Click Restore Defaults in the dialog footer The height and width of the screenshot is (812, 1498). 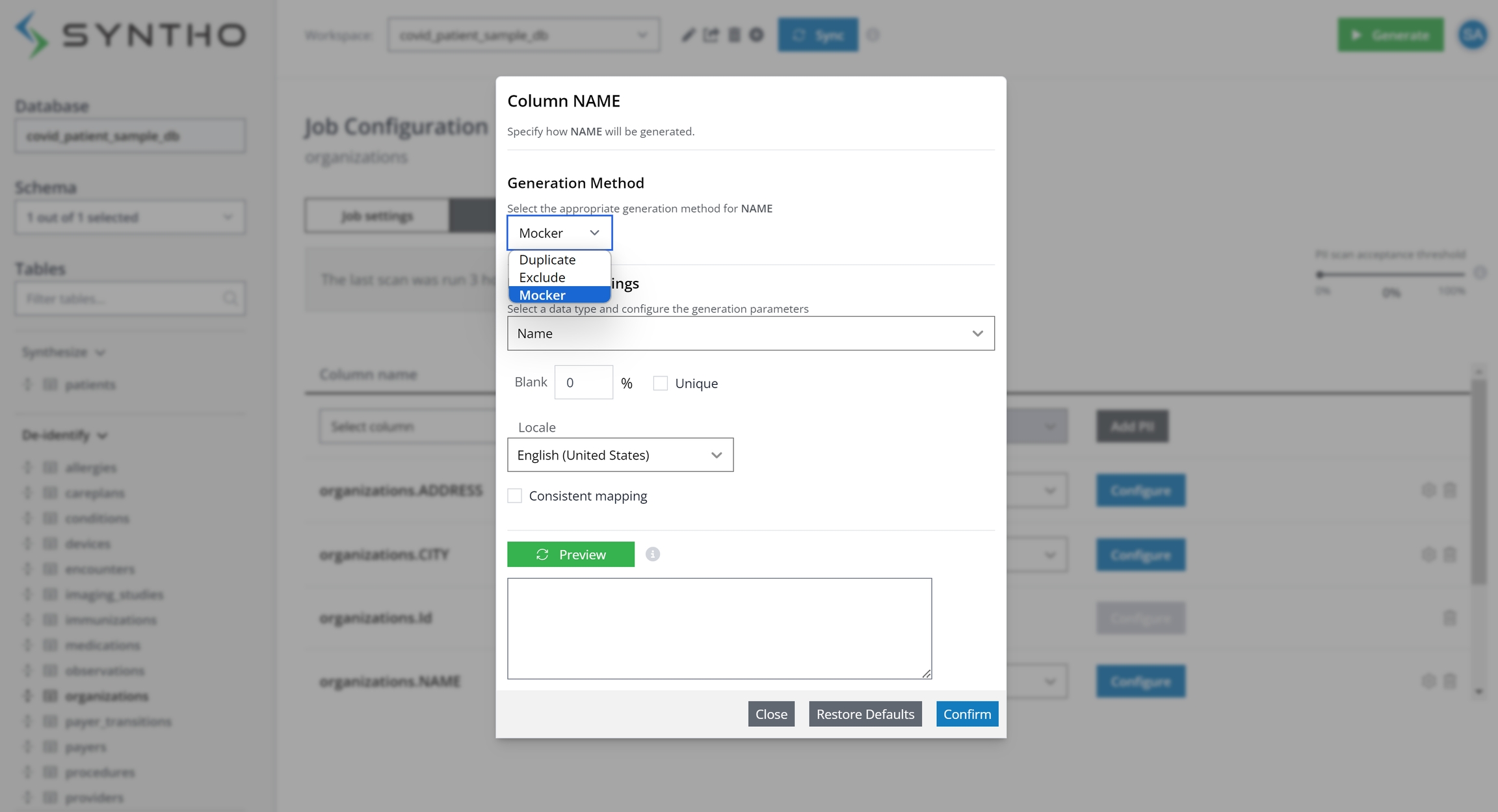[865, 714]
